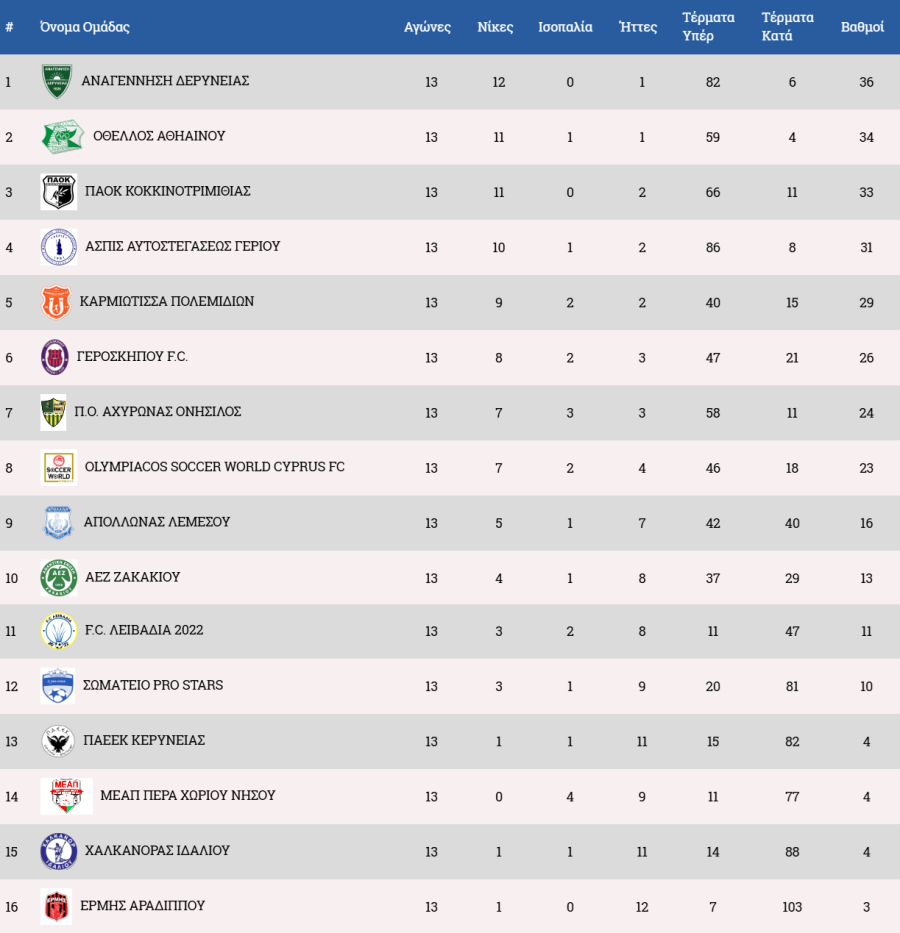The image size is (900, 933).
Task: Click the ΟΘΕΛΛΟΣ ΑΘΗΑΙΝΟΥ team crest
Action: [x=62, y=137]
